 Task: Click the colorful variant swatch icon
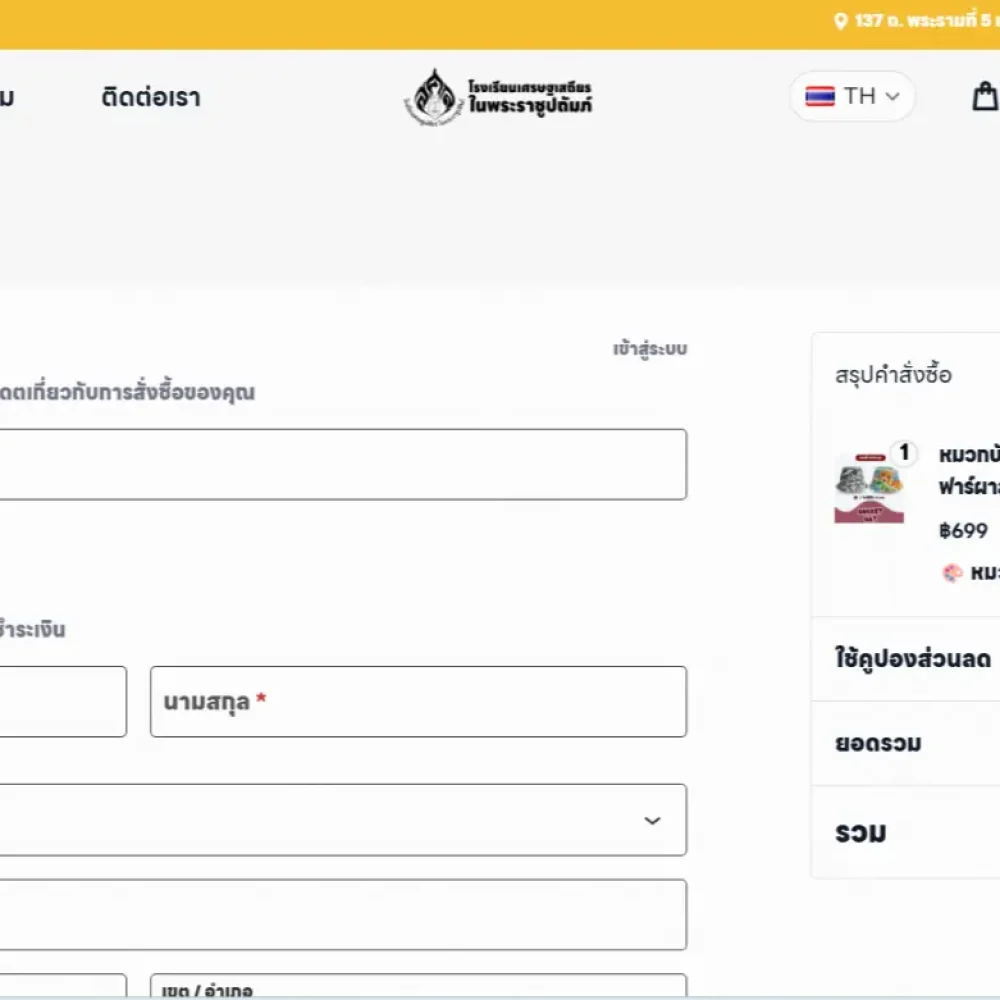tap(952, 573)
